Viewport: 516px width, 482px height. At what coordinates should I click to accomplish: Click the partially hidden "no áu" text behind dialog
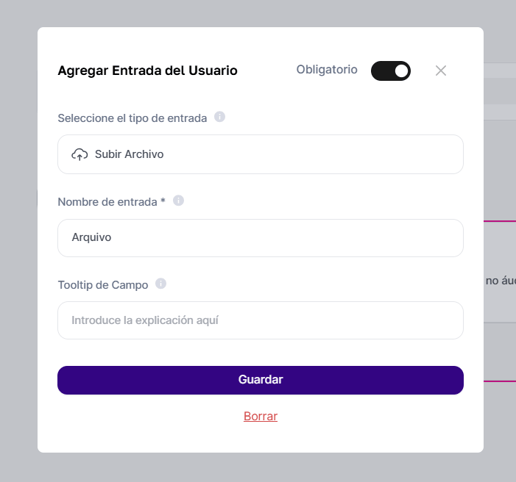click(x=500, y=281)
